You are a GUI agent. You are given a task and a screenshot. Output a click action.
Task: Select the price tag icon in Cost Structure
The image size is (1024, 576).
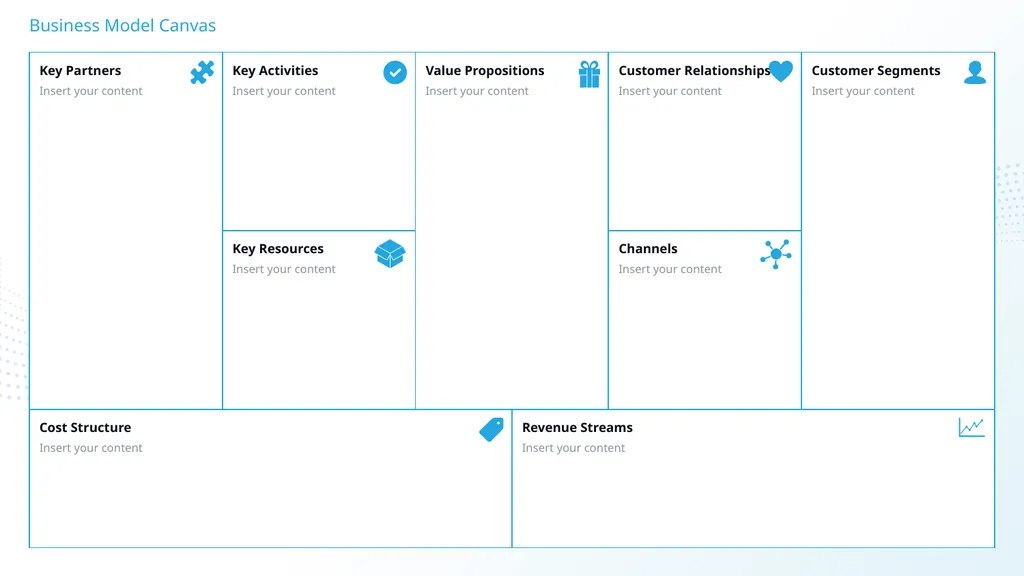click(492, 430)
